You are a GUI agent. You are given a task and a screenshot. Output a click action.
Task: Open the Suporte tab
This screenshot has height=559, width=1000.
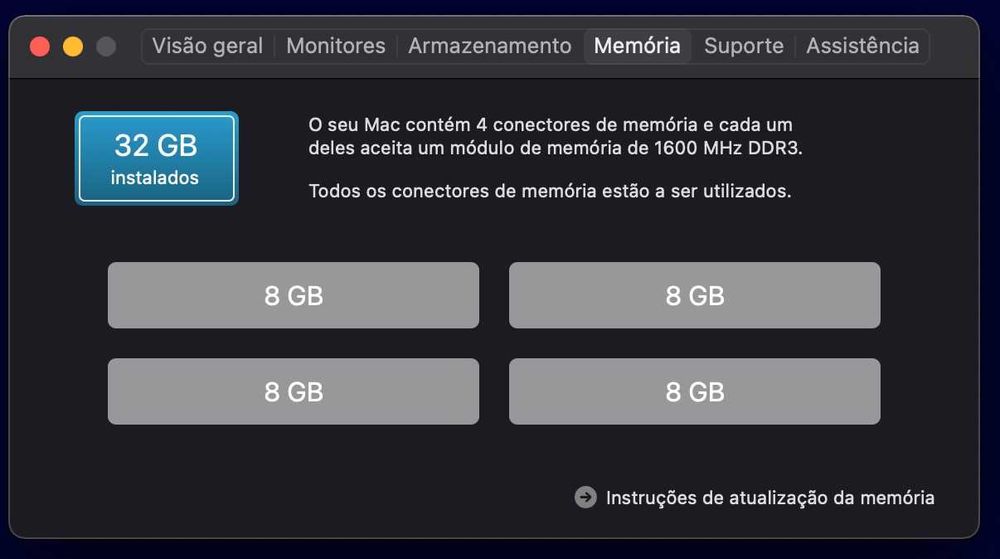pyautogui.click(x=744, y=46)
